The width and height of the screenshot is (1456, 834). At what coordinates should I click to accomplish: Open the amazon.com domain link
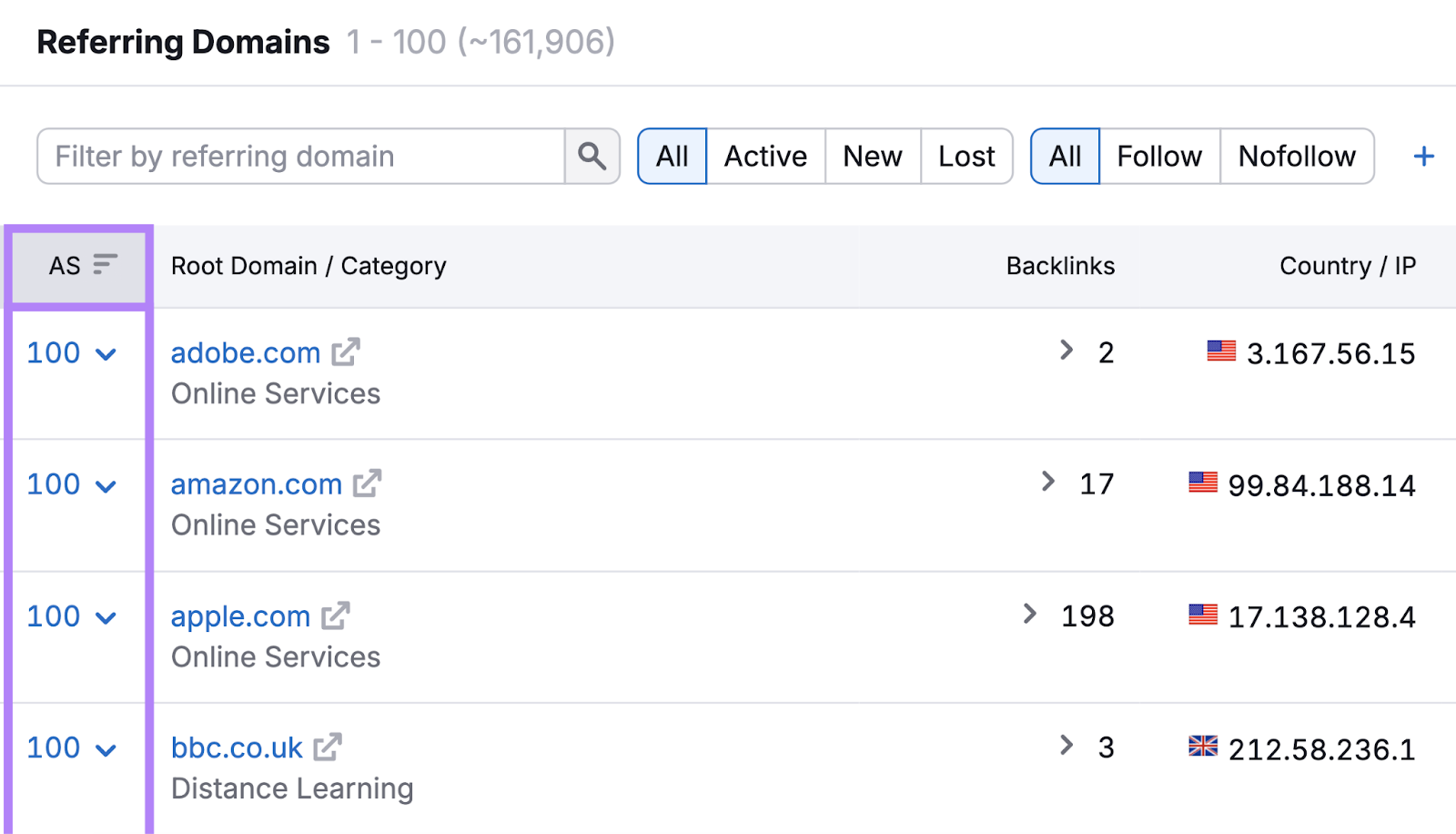(256, 483)
